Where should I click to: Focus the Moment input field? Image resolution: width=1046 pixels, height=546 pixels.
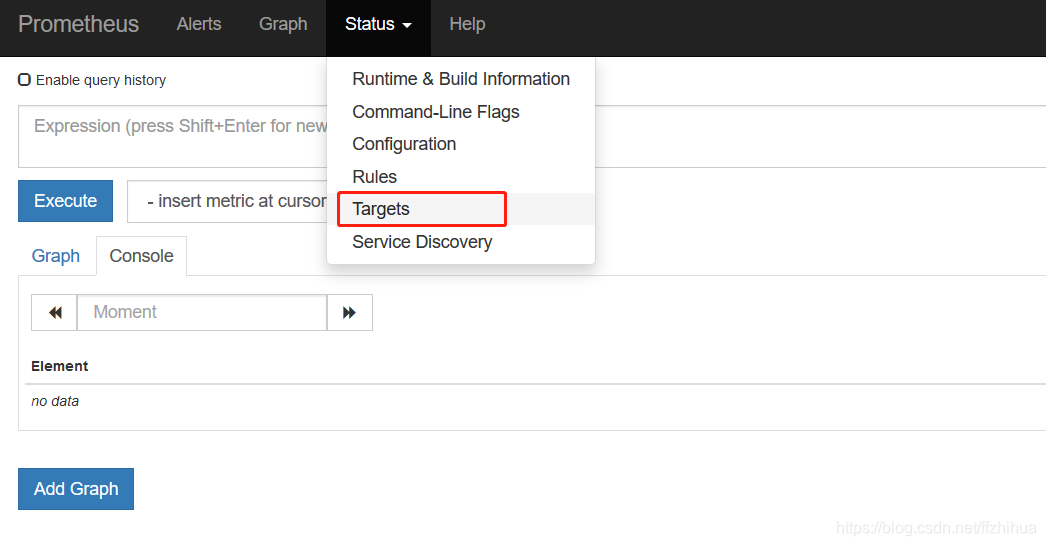[202, 312]
